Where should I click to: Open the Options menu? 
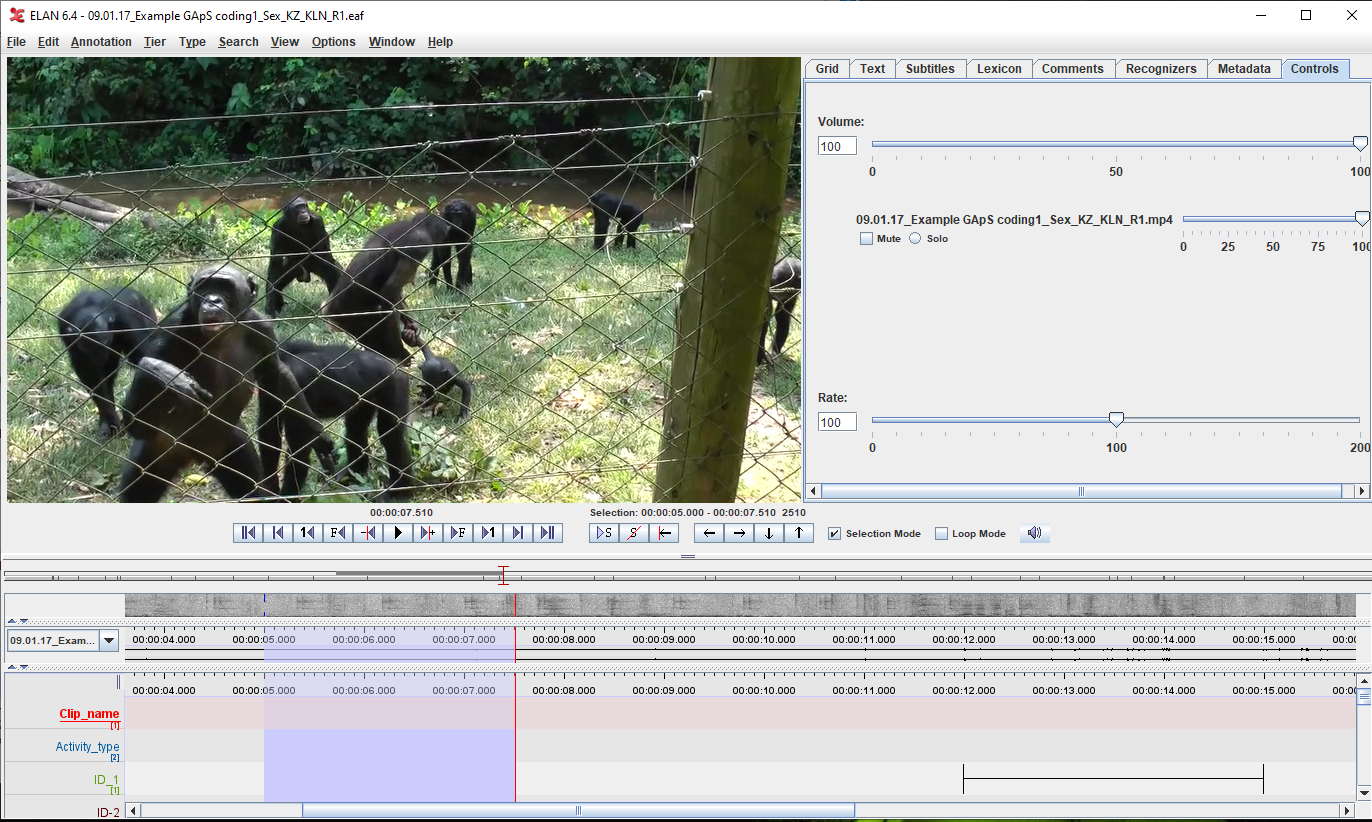pos(333,42)
